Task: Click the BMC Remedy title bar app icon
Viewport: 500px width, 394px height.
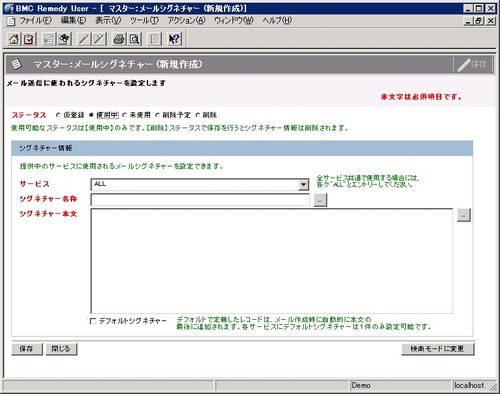Action: click(x=9, y=8)
